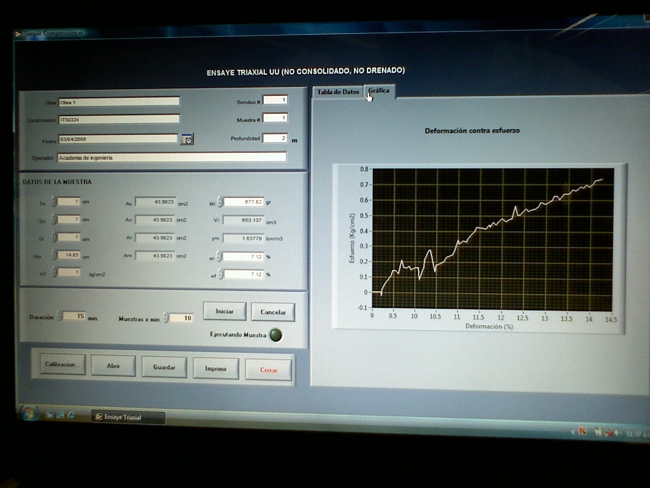Screen dimensions: 650x488
Task: Adjust the Wi weight spinner arrows
Action: tap(217, 202)
